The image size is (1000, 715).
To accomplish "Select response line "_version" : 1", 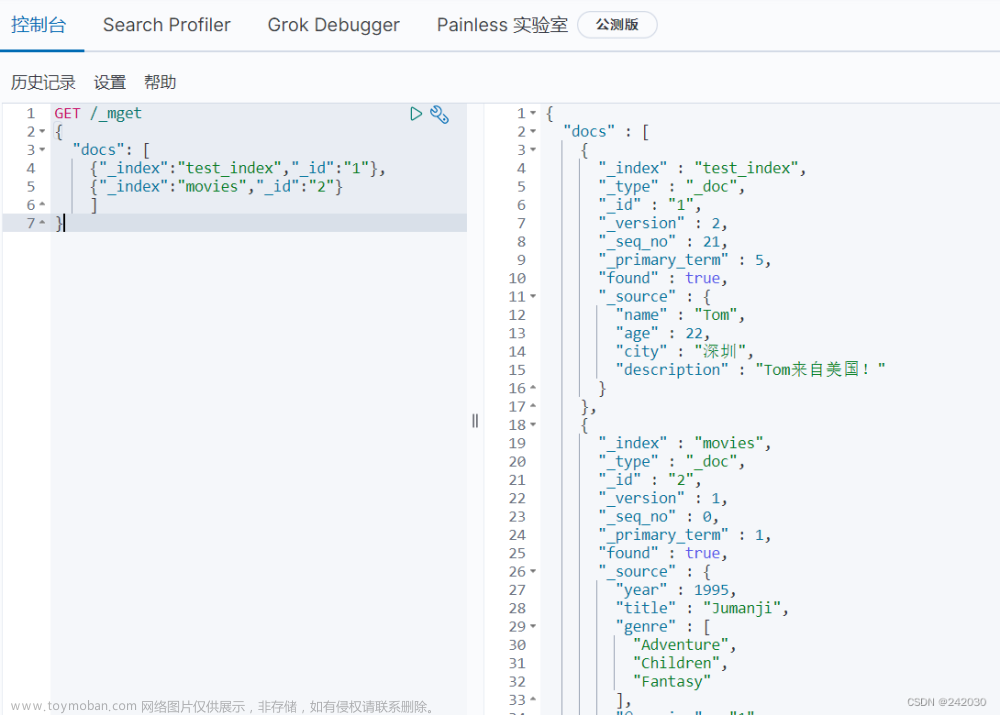I will pos(663,498).
